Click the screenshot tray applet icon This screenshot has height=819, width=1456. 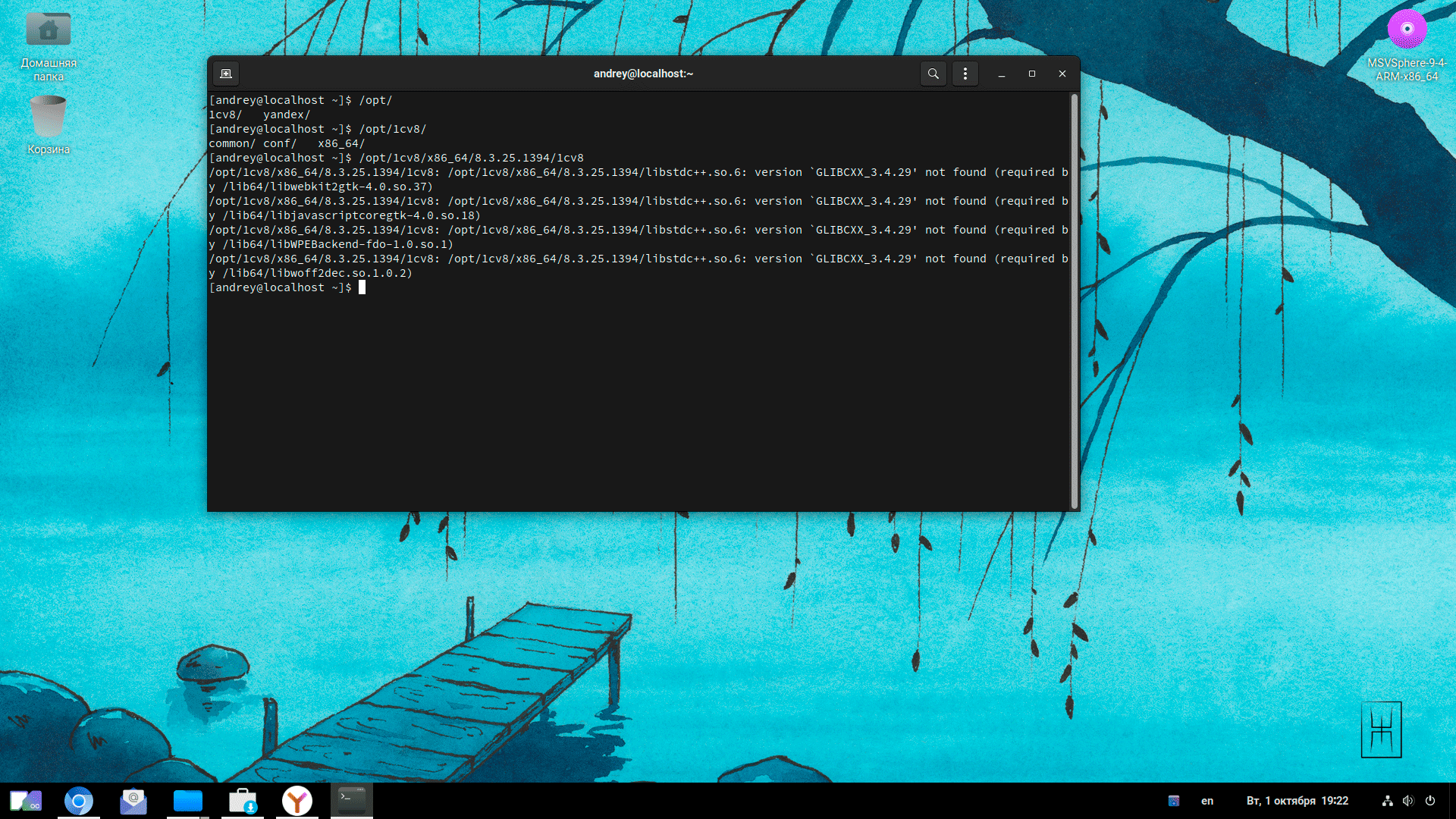coord(1174,801)
